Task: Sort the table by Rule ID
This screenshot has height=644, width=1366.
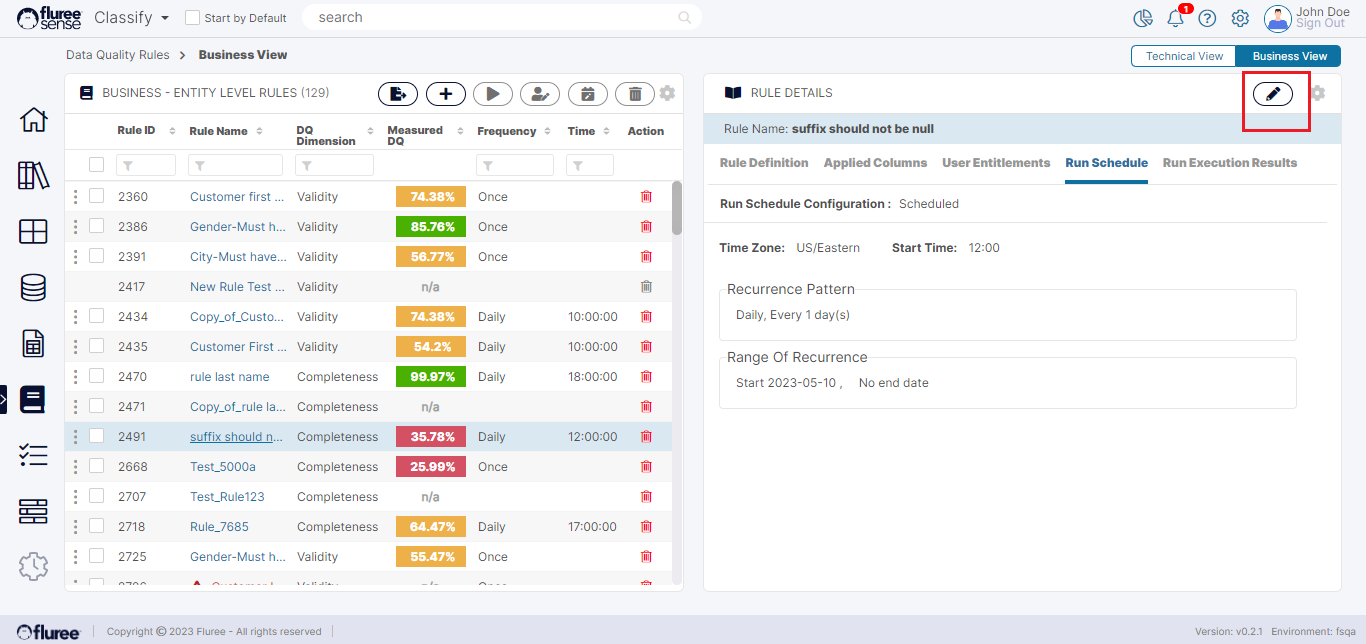Action: point(171,131)
